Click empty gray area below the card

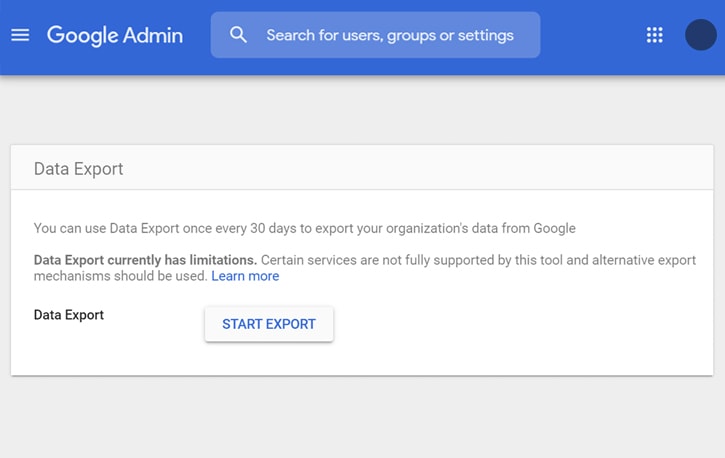tap(362, 417)
